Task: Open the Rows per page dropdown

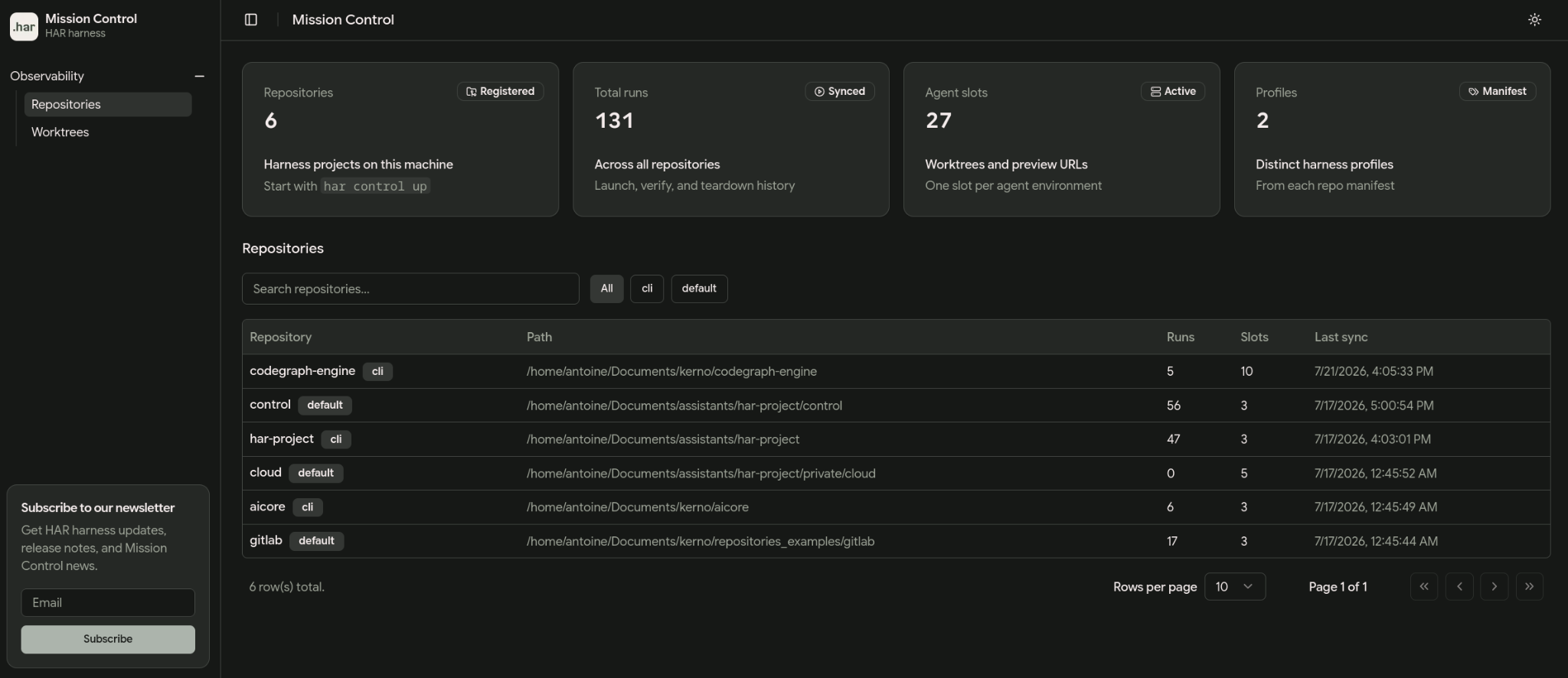Action: pos(1235,587)
